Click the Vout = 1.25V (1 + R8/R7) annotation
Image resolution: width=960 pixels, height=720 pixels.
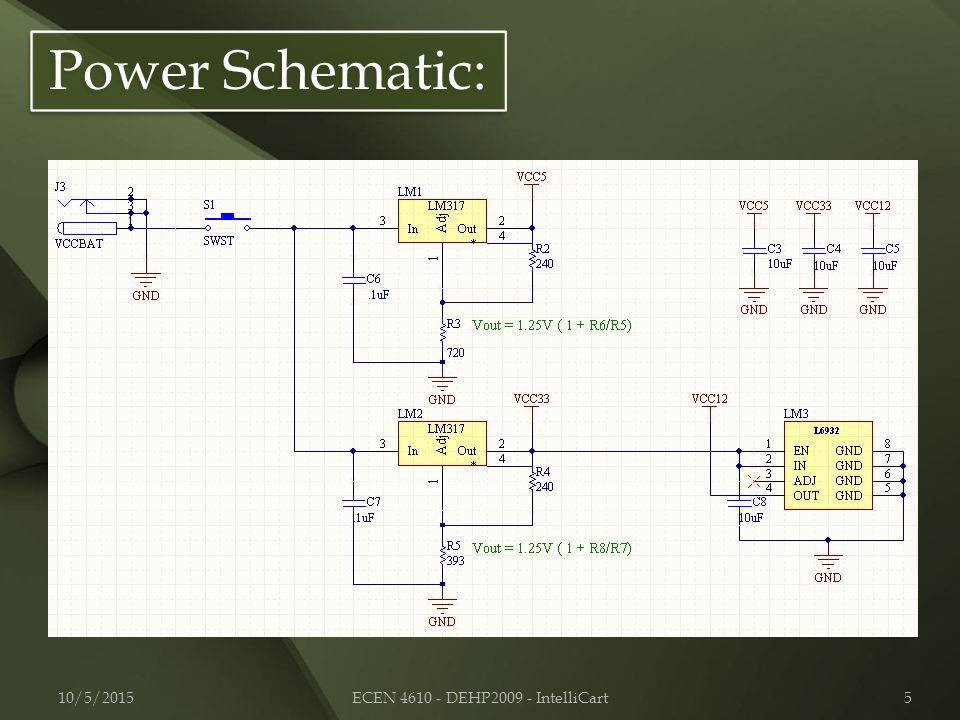coord(552,548)
